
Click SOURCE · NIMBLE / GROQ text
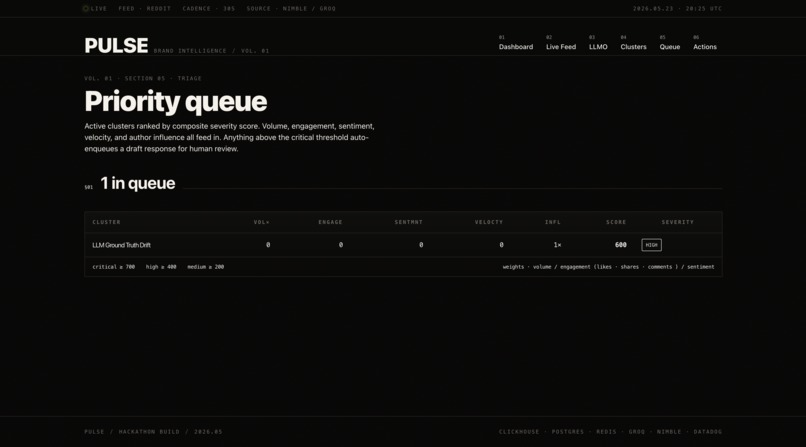(x=291, y=9)
